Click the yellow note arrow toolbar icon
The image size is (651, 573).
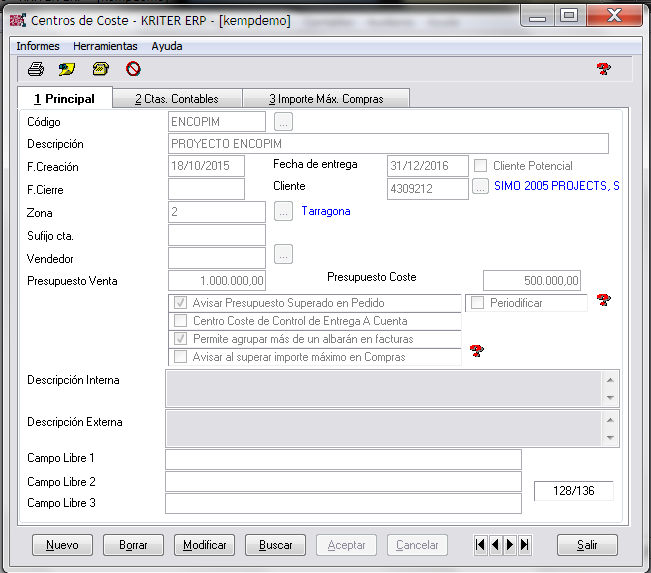(x=67, y=69)
